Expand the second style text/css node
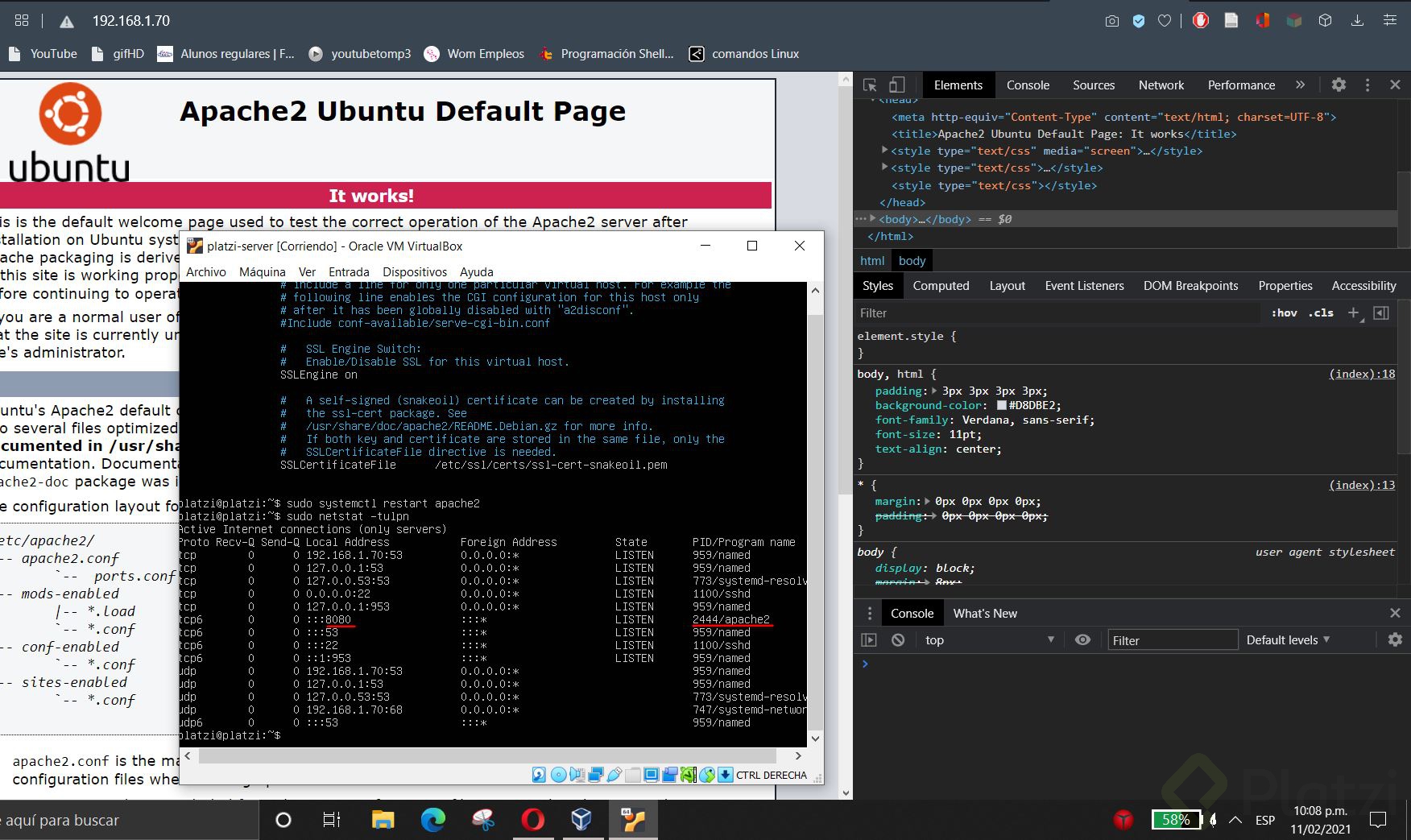 pos(885,167)
